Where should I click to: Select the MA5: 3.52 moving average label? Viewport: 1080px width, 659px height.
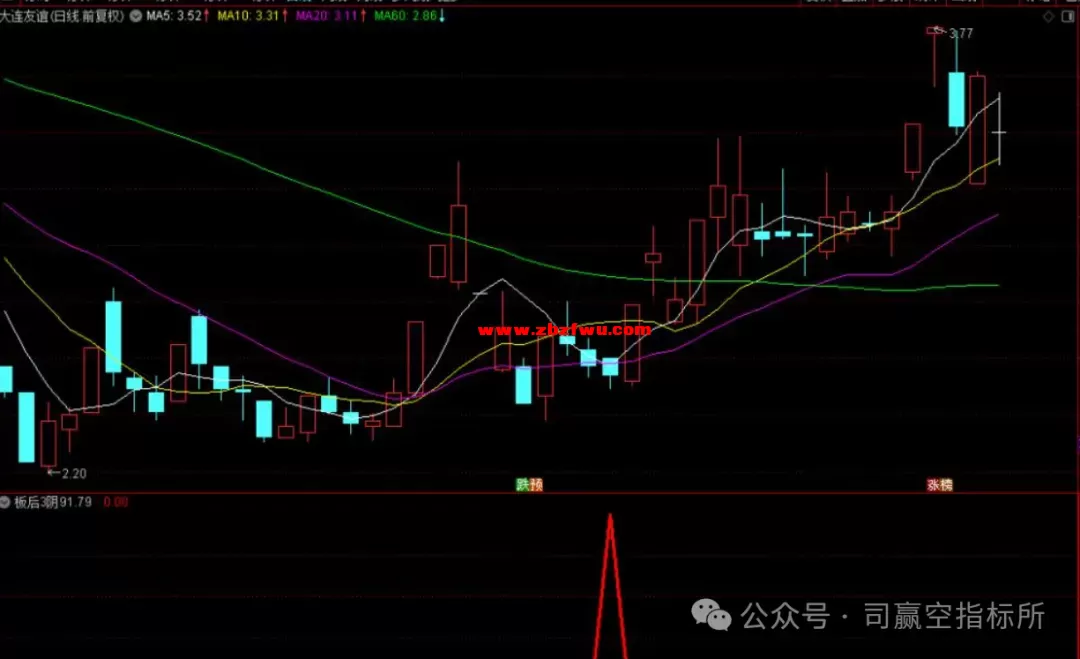[x=174, y=16]
